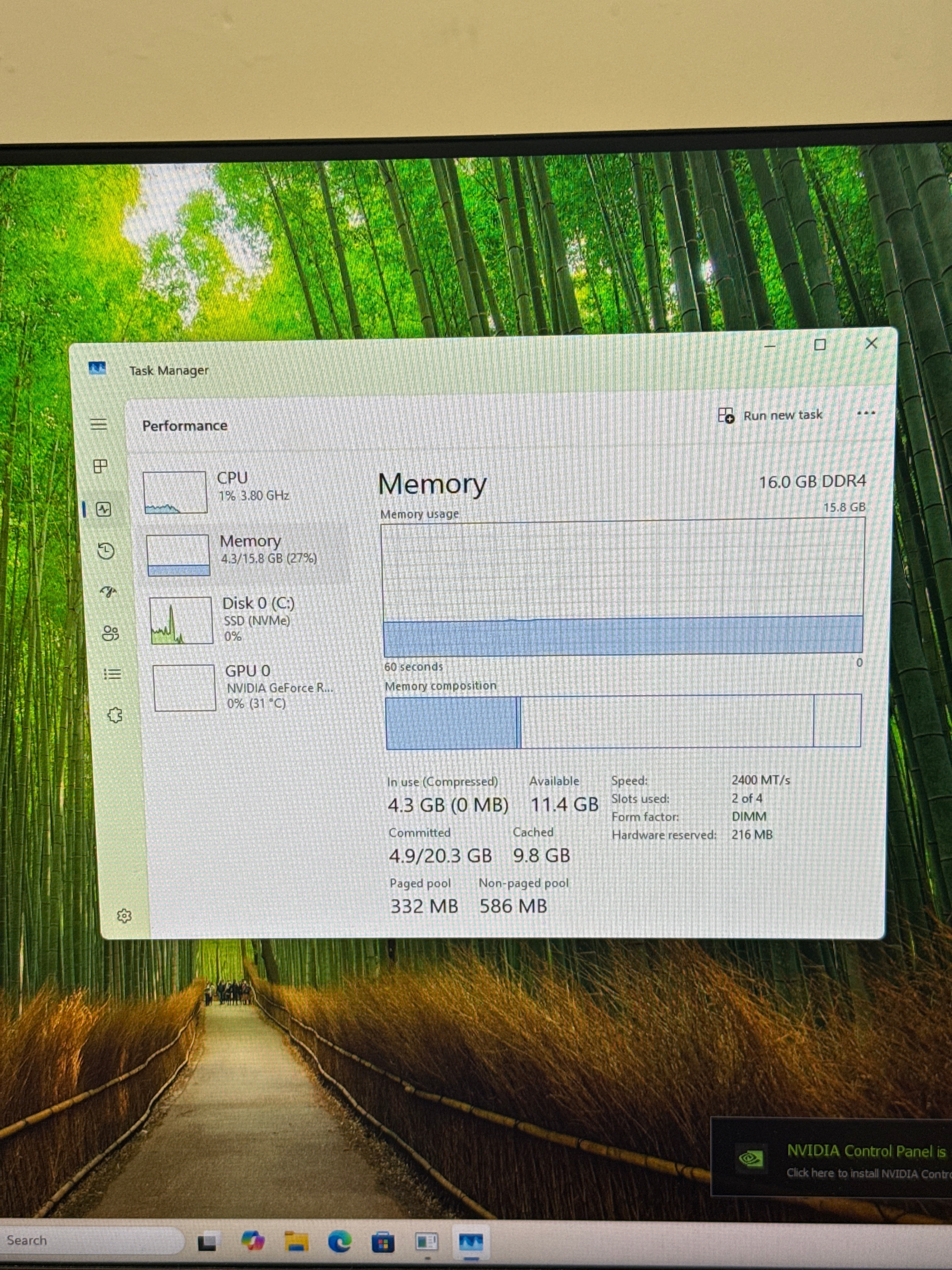Click the Hardware reserved value 216 MB
This screenshot has width=952, height=1270.
click(752, 834)
